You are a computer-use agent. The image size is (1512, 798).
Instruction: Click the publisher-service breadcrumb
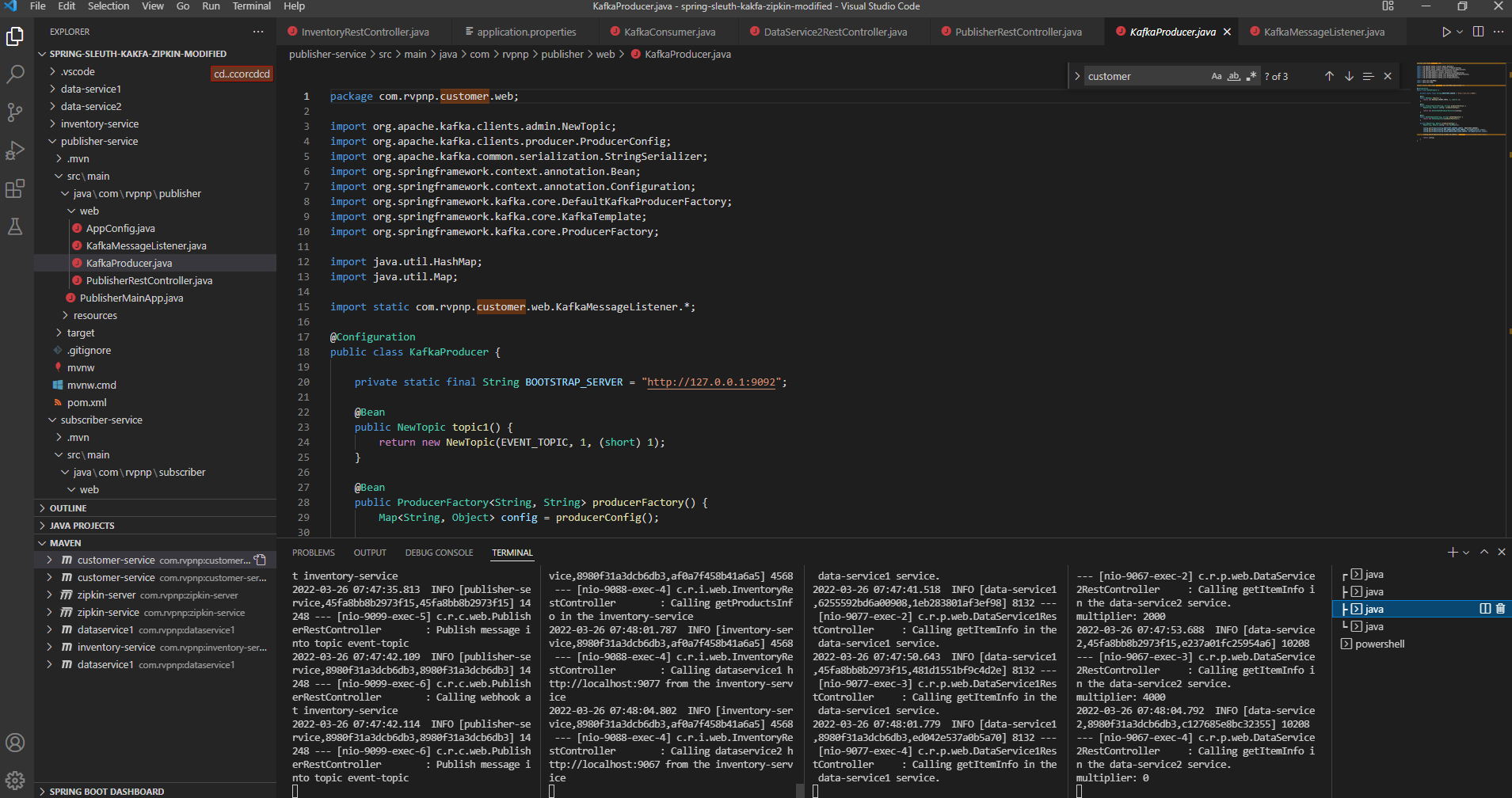[x=327, y=54]
